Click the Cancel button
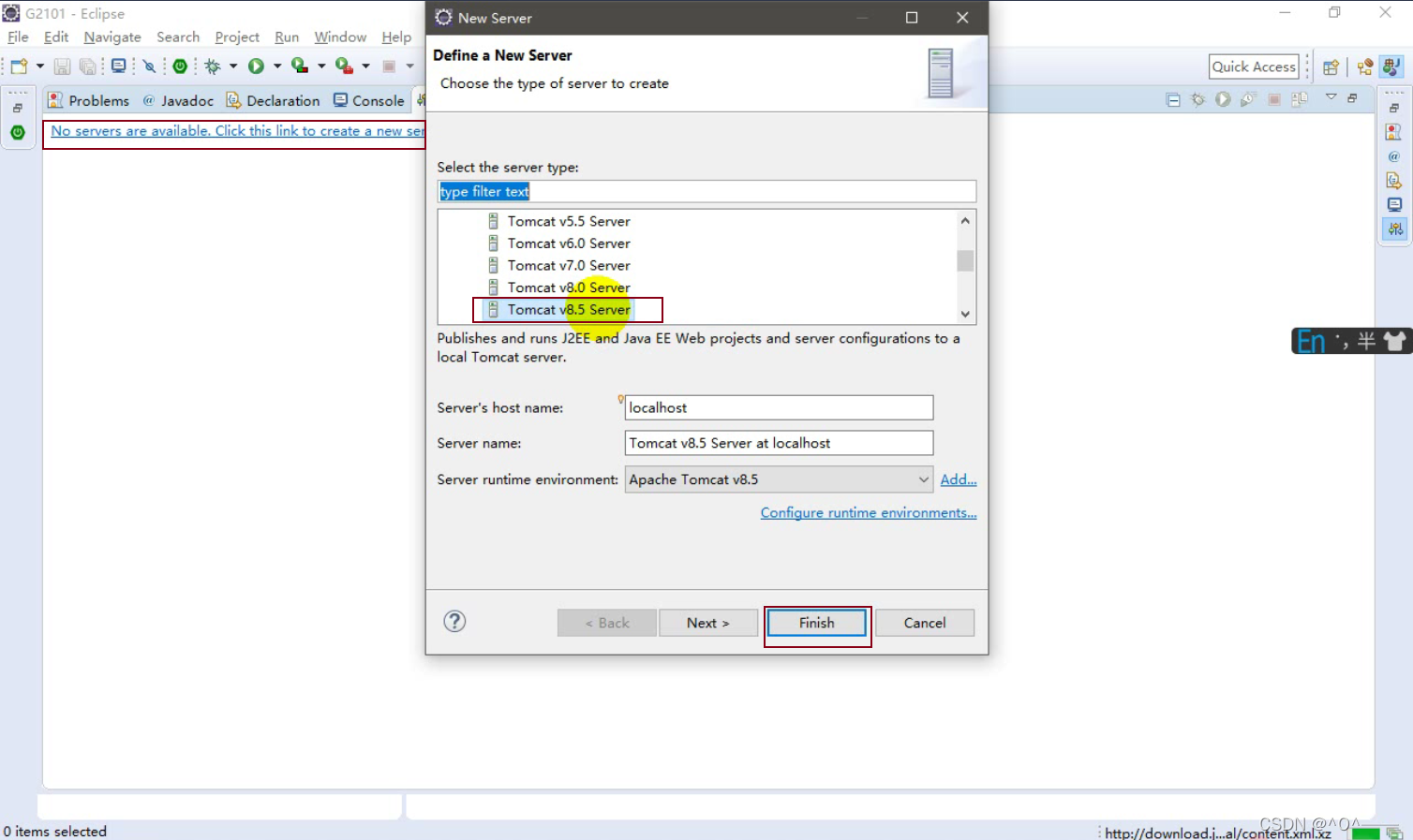This screenshot has height=840, width=1413. tap(925, 623)
